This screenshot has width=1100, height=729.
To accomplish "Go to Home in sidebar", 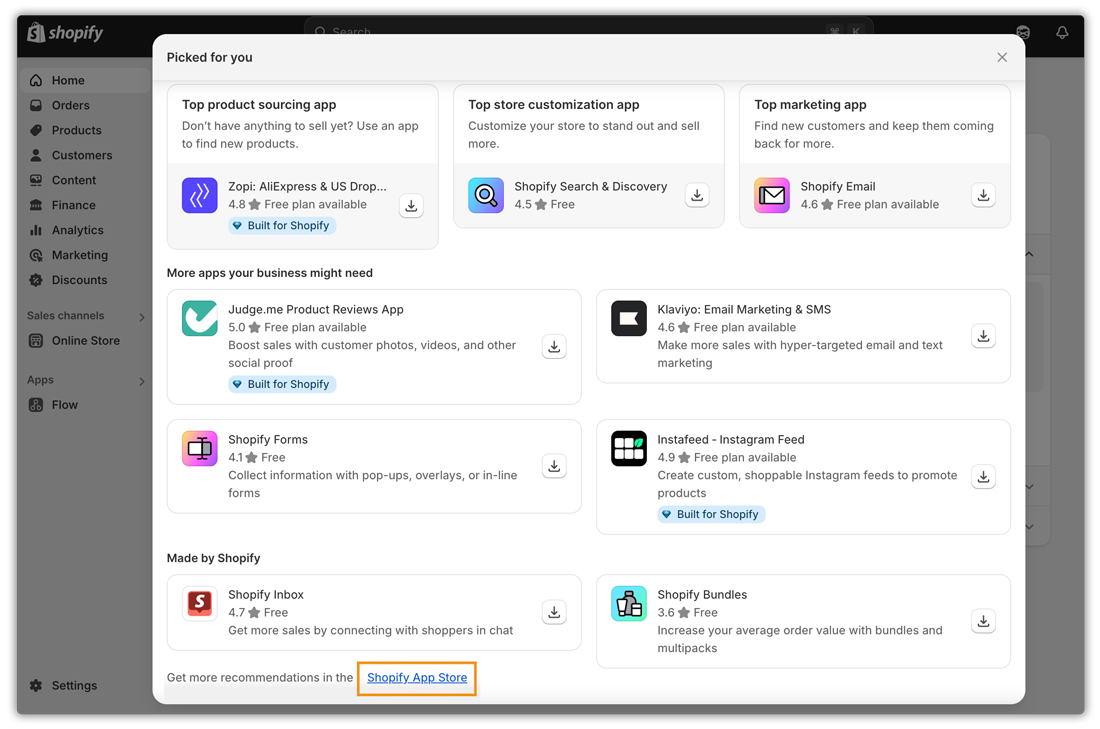I will click(84, 81).
